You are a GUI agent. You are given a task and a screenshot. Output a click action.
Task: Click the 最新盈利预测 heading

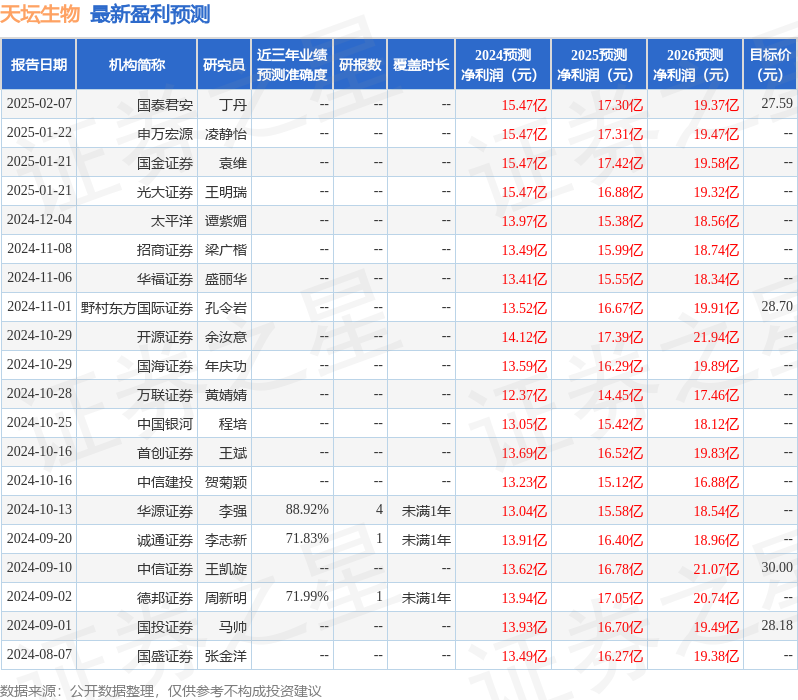[x=150, y=14]
